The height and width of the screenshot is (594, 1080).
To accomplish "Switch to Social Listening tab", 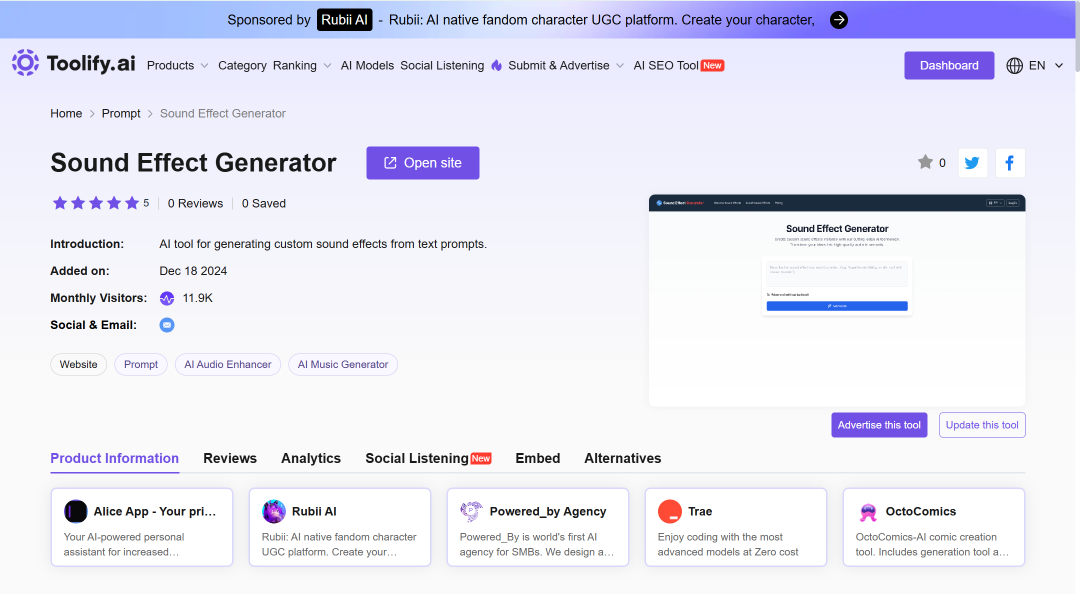I will 428,458.
